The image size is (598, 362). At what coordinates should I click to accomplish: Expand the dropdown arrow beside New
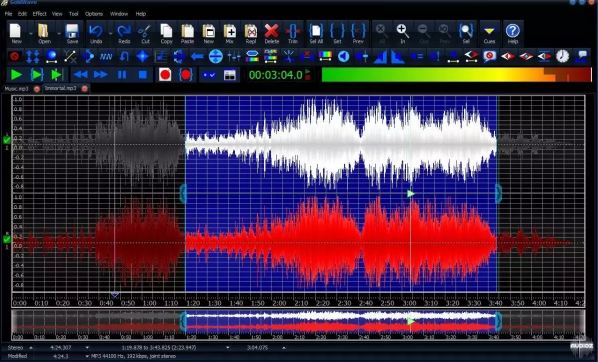[x=31, y=34]
